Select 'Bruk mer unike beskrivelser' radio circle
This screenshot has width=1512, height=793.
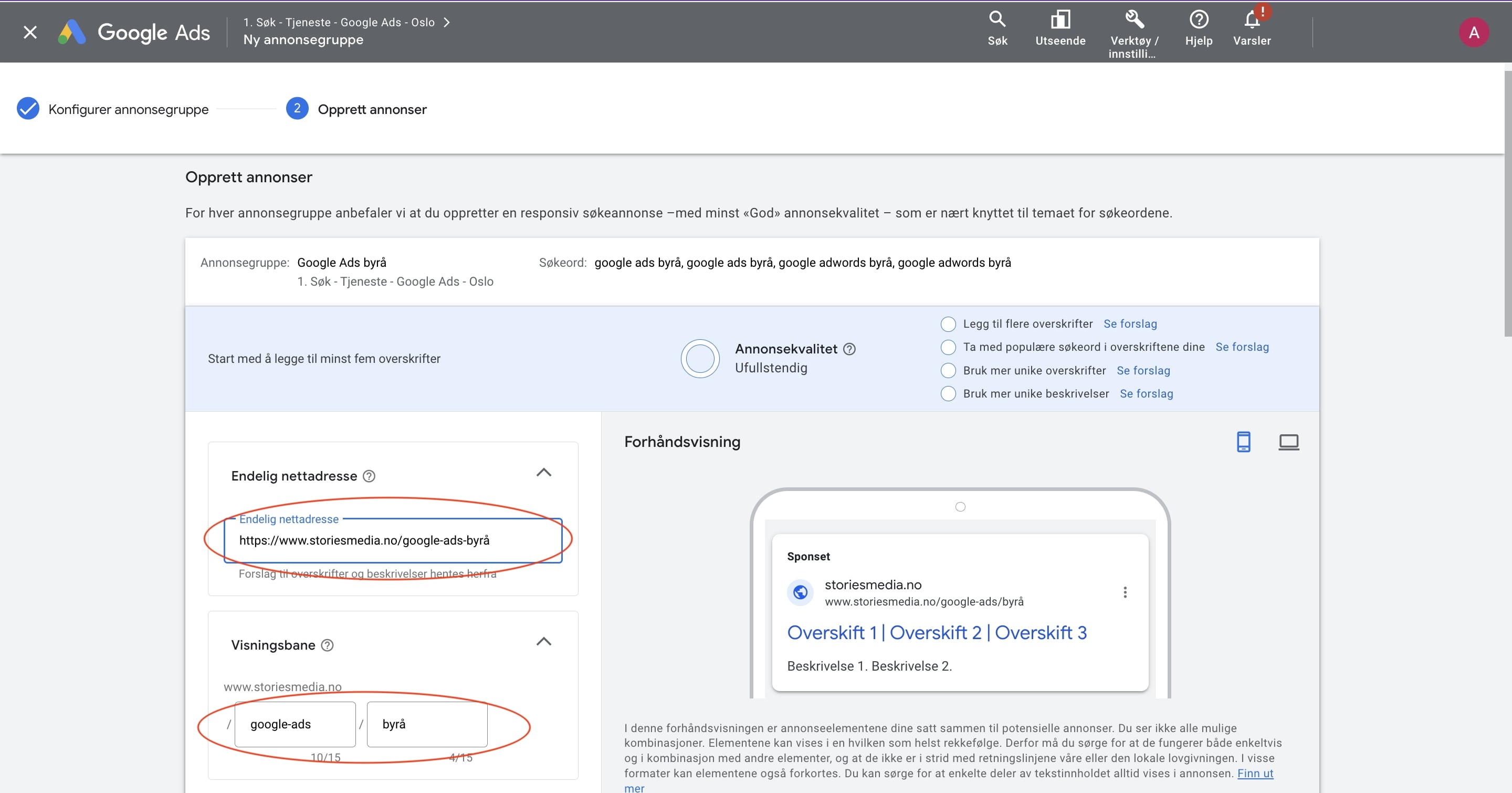[x=948, y=394]
